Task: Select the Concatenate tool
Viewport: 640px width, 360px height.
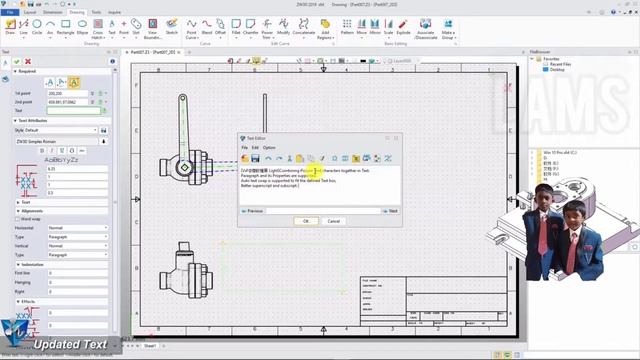Action: coord(304,27)
